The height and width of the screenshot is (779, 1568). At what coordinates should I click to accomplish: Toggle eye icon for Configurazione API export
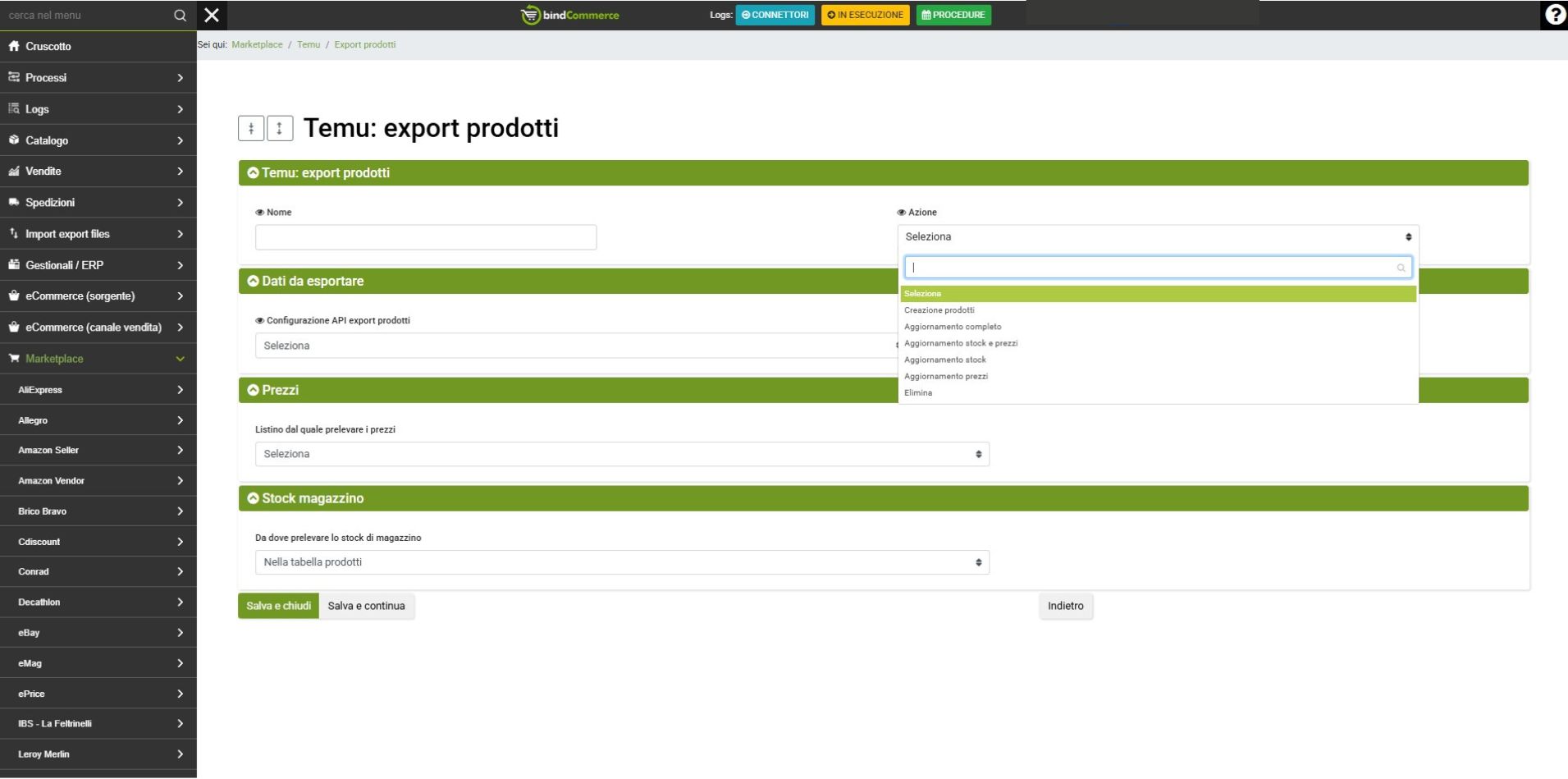pyautogui.click(x=259, y=321)
